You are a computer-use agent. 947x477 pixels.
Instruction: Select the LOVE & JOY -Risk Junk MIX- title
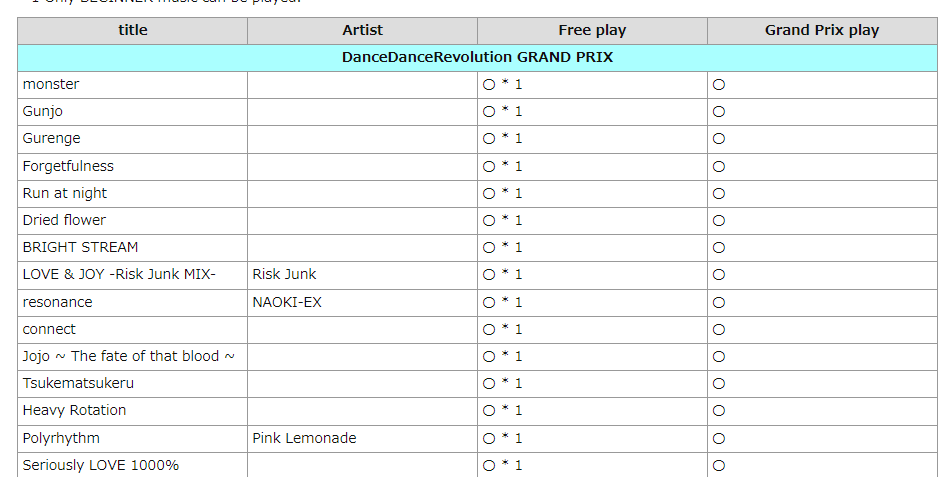[119, 274]
